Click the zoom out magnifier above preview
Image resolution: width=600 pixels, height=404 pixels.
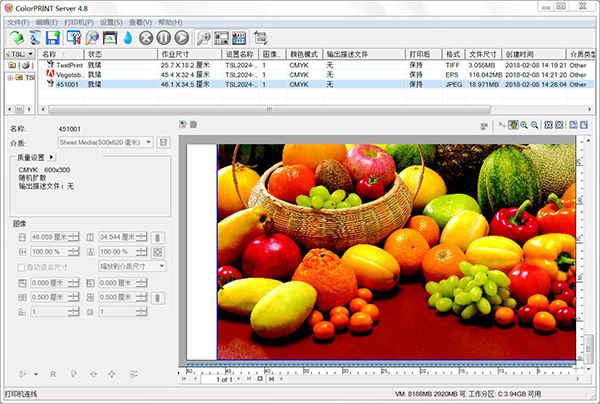click(535, 125)
